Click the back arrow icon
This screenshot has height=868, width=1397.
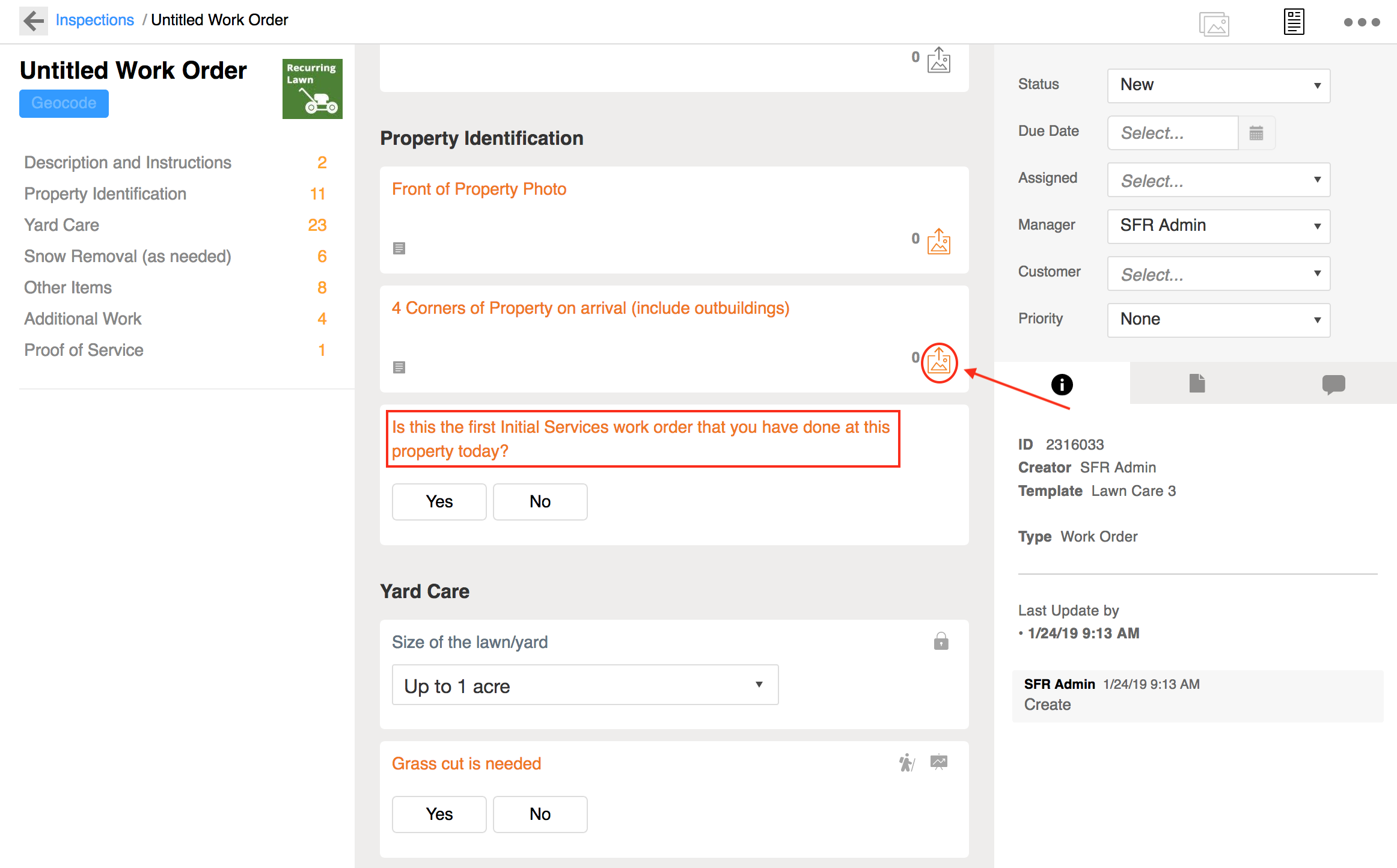tap(34, 20)
